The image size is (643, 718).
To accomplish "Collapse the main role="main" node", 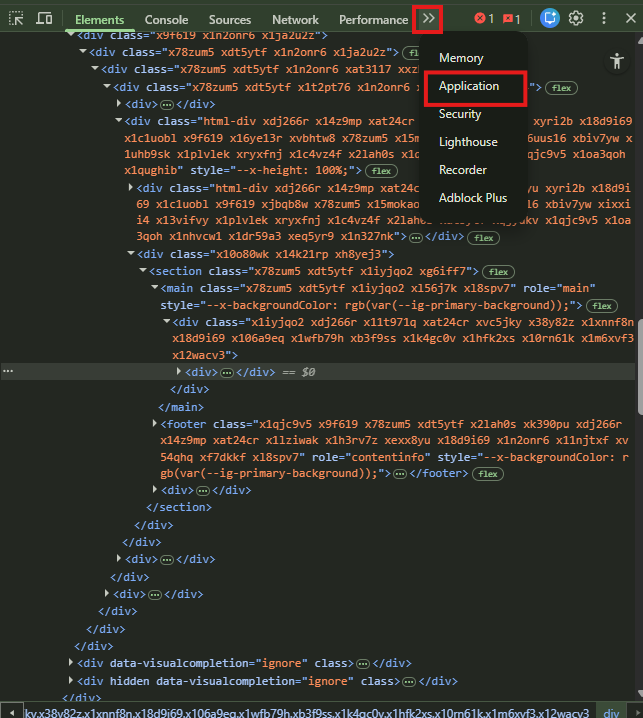I will 155,288.
